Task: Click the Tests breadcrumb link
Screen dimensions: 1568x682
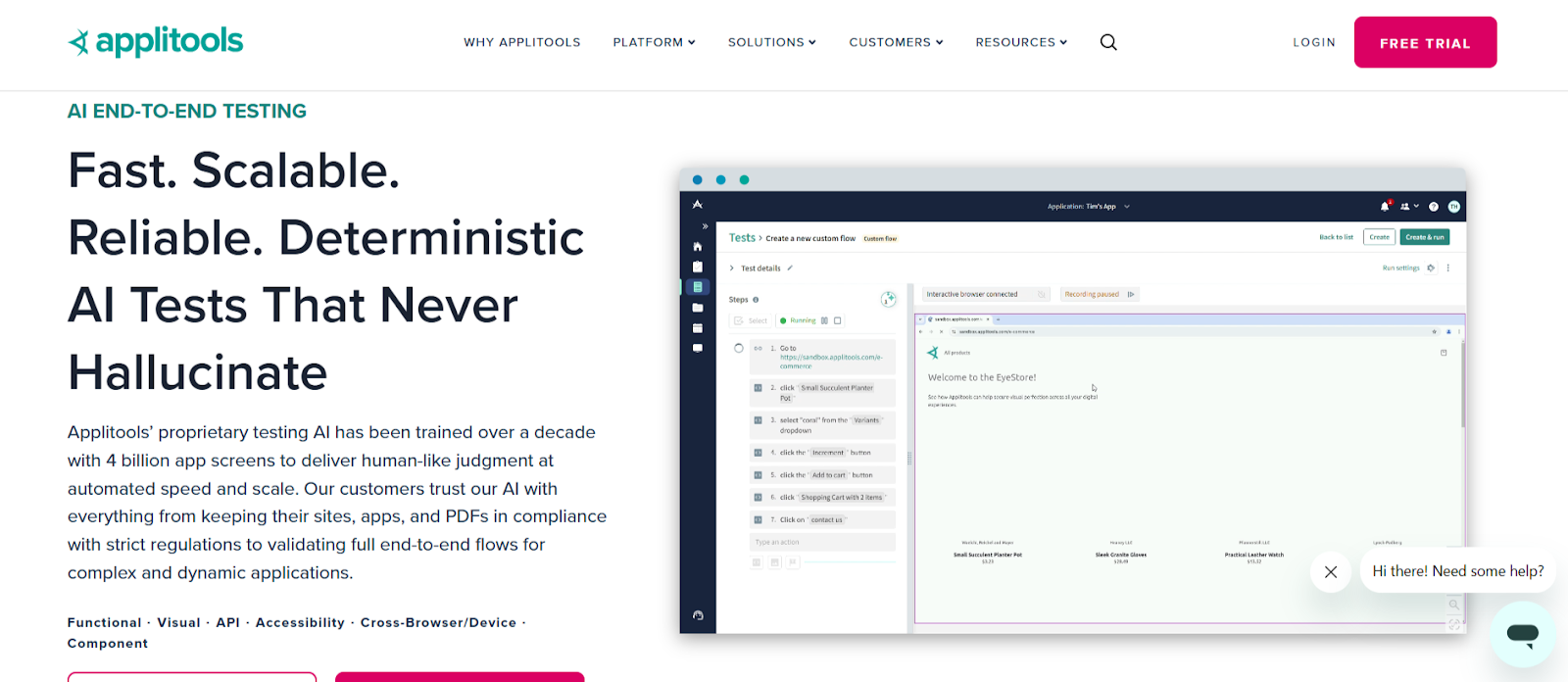Action: (742, 238)
